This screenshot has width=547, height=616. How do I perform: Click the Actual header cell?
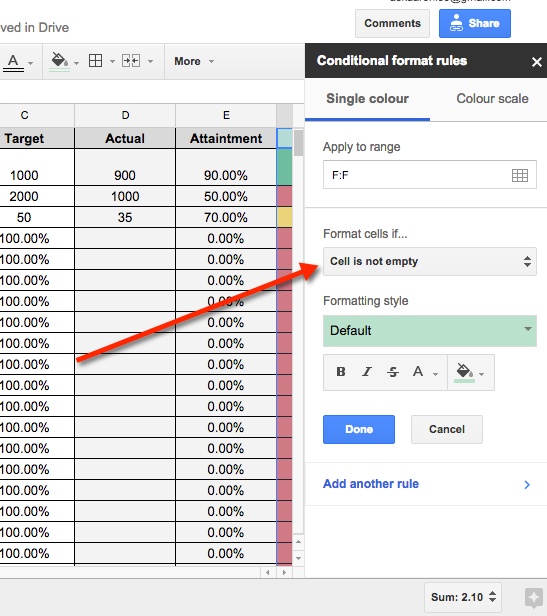(x=125, y=138)
